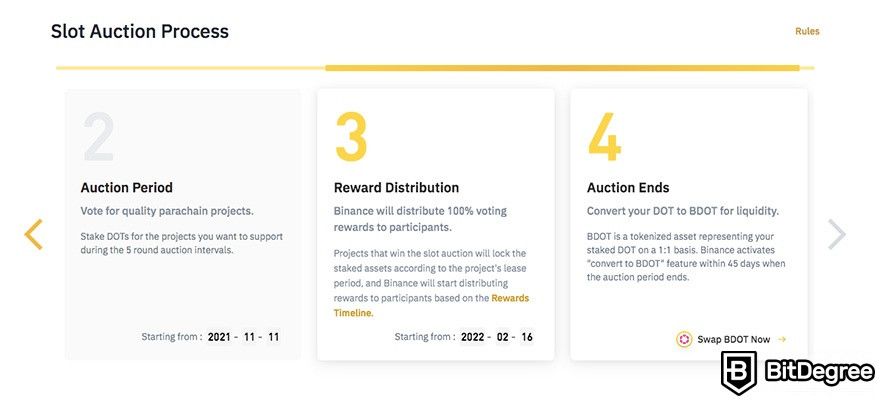Click the 2021 year field in Auction Period
880x401 pixels.
pos(219,337)
